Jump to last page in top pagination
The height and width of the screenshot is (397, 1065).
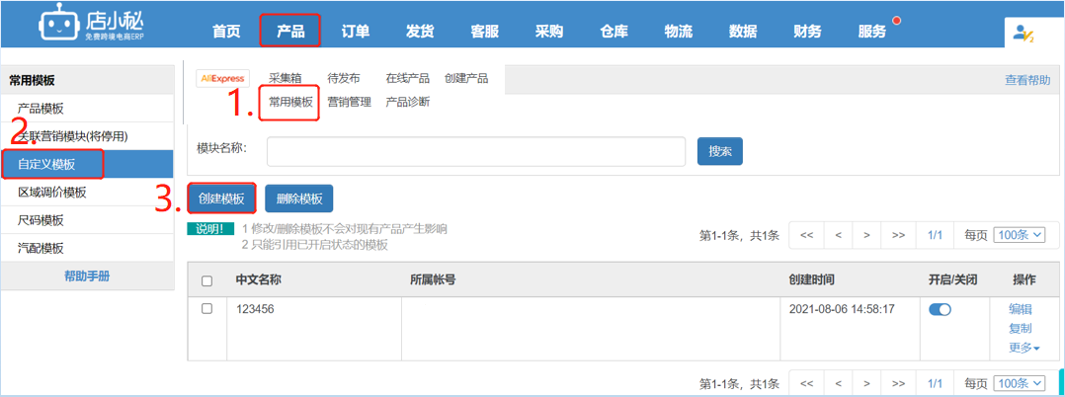point(898,235)
